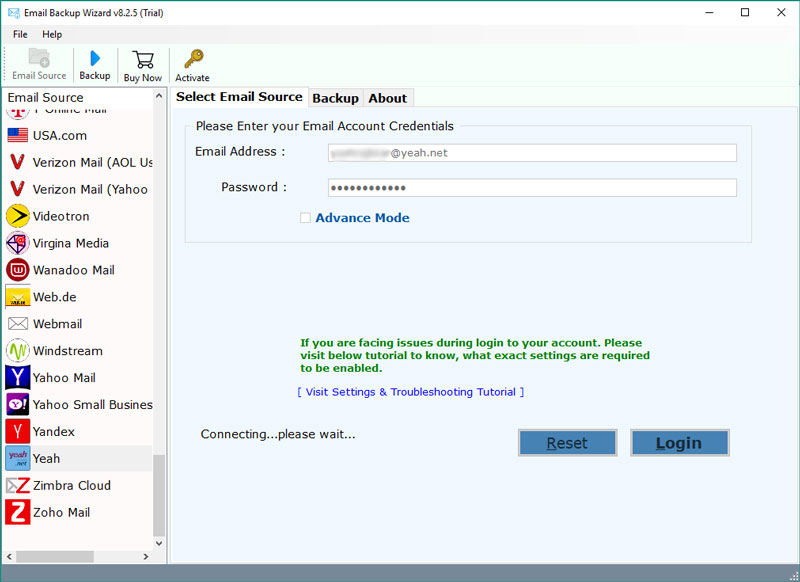Screen dimensions: 800x582
Task: Enable the Advance Mode checkbox
Action: pyautogui.click(x=306, y=218)
